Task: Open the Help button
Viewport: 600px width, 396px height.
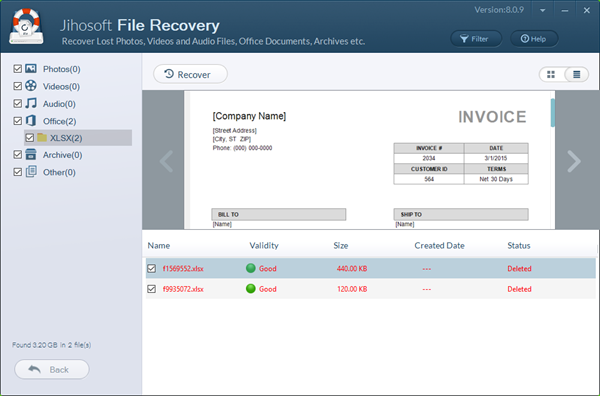Action: [534, 39]
